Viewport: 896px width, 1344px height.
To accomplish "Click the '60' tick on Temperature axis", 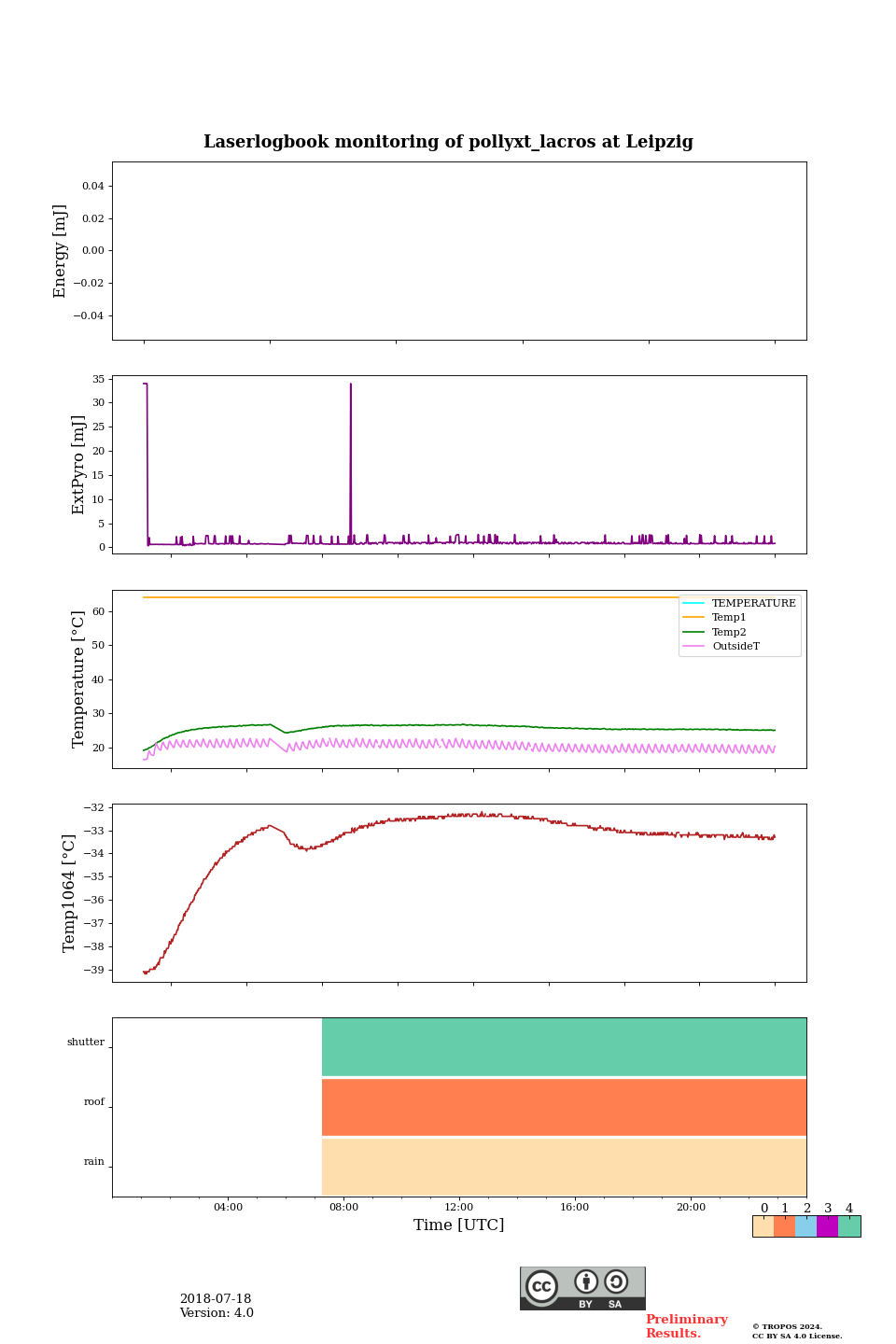I will 98,611.
